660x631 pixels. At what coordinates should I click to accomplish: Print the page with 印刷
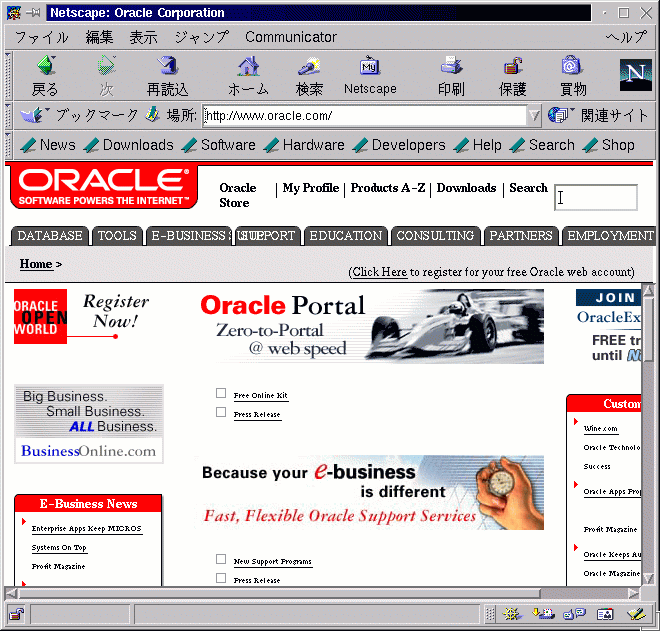click(451, 76)
